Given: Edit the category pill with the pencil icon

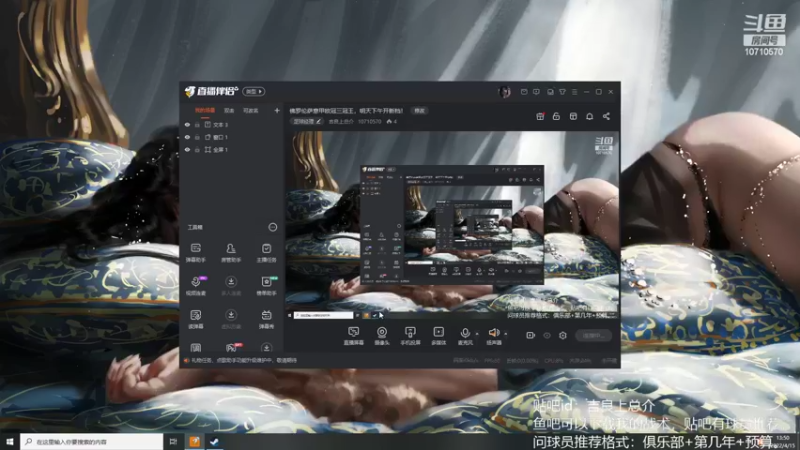Looking at the screenshot, I should coord(307,121).
